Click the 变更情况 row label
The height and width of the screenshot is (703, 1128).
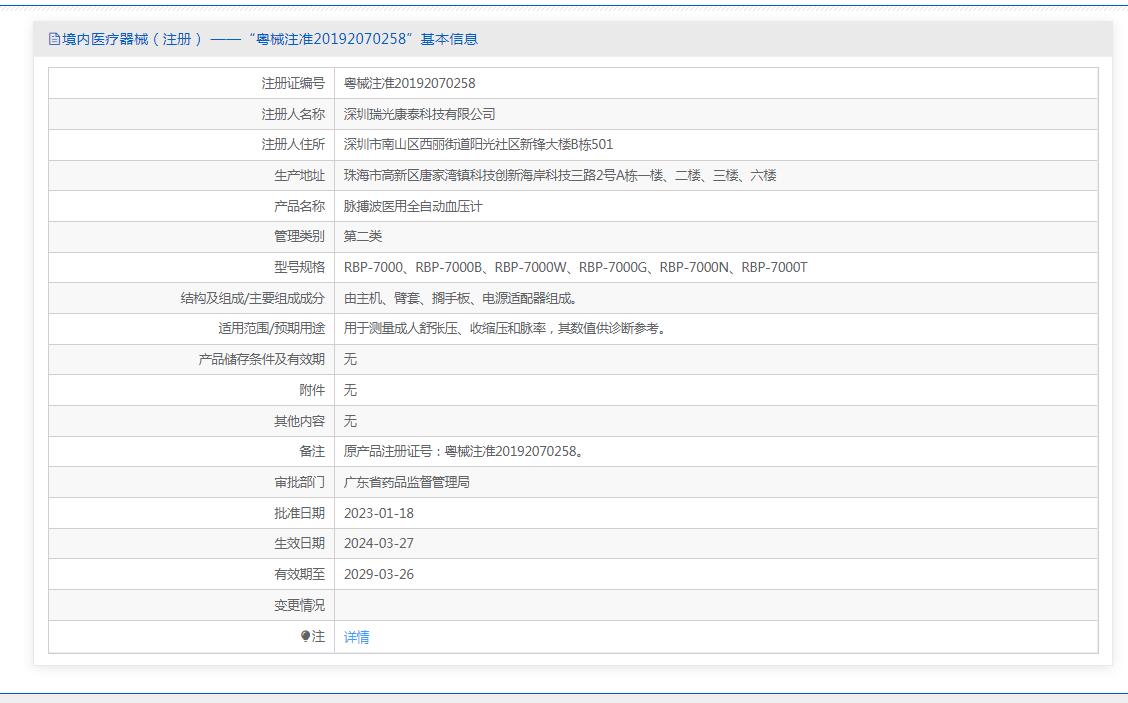point(299,605)
